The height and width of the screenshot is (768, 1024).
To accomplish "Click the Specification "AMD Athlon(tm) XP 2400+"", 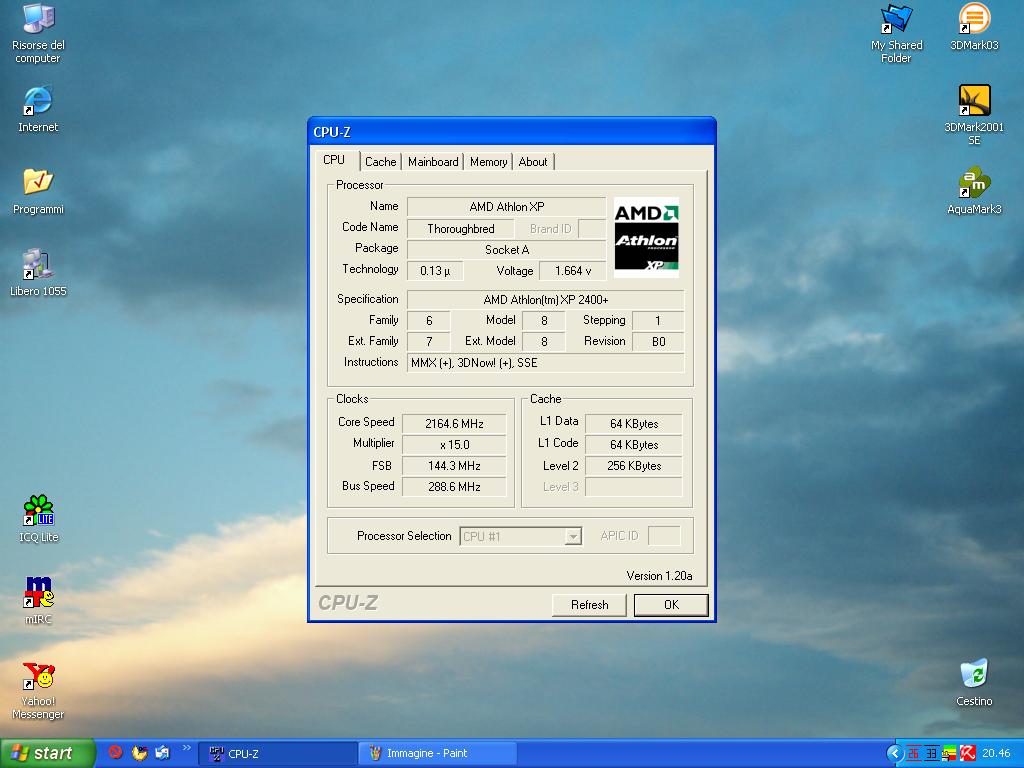I will (x=545, y=300).
